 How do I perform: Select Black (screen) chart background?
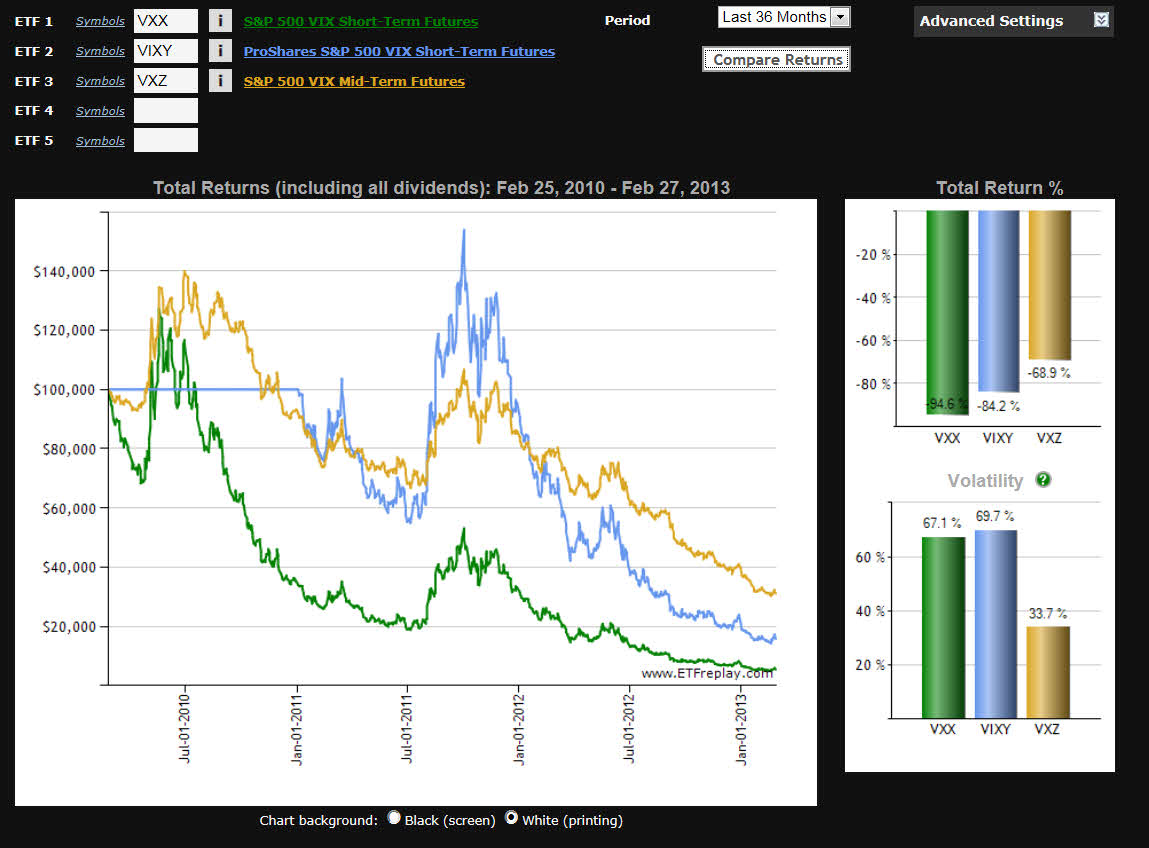coord(395,818)
